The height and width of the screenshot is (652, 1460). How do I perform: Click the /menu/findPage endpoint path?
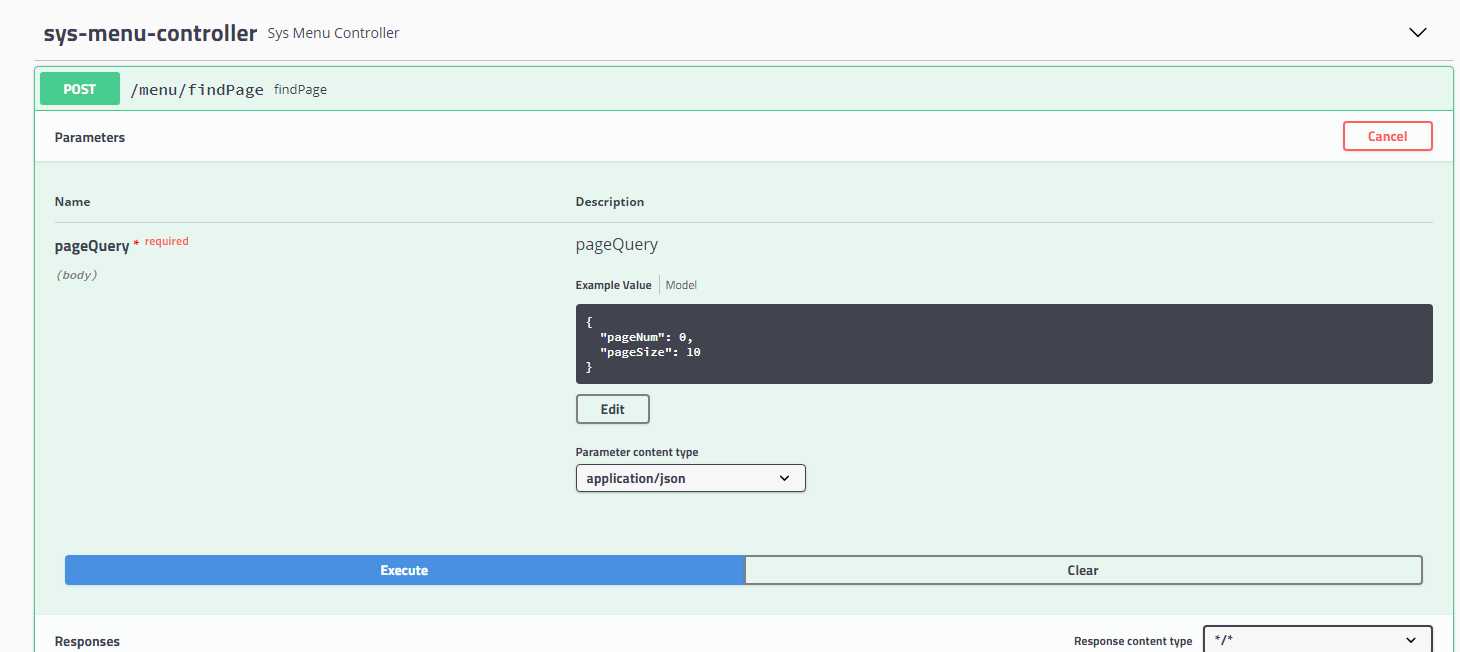click(x=197, y=90)
